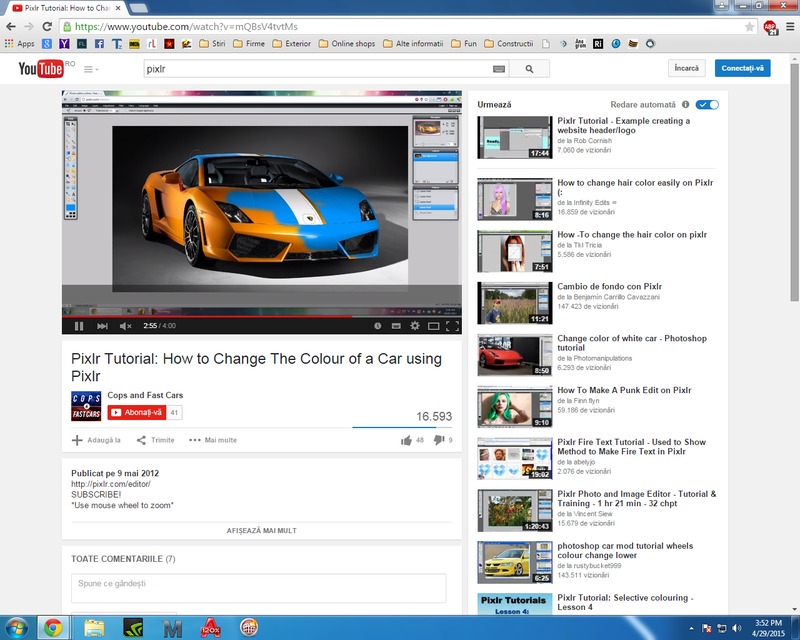Unmute the video volume icon
Screen dimensions: 800x640
(x=126, y=326)
